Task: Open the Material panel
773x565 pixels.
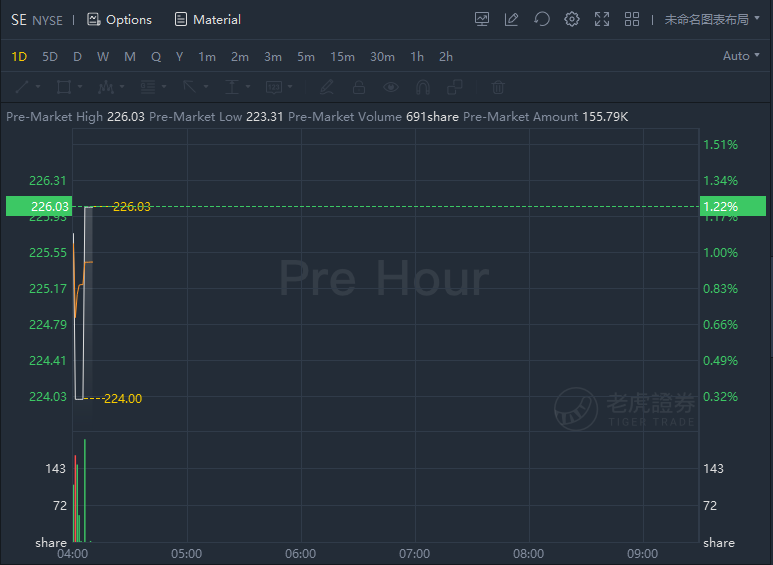Action: point(208,20)
